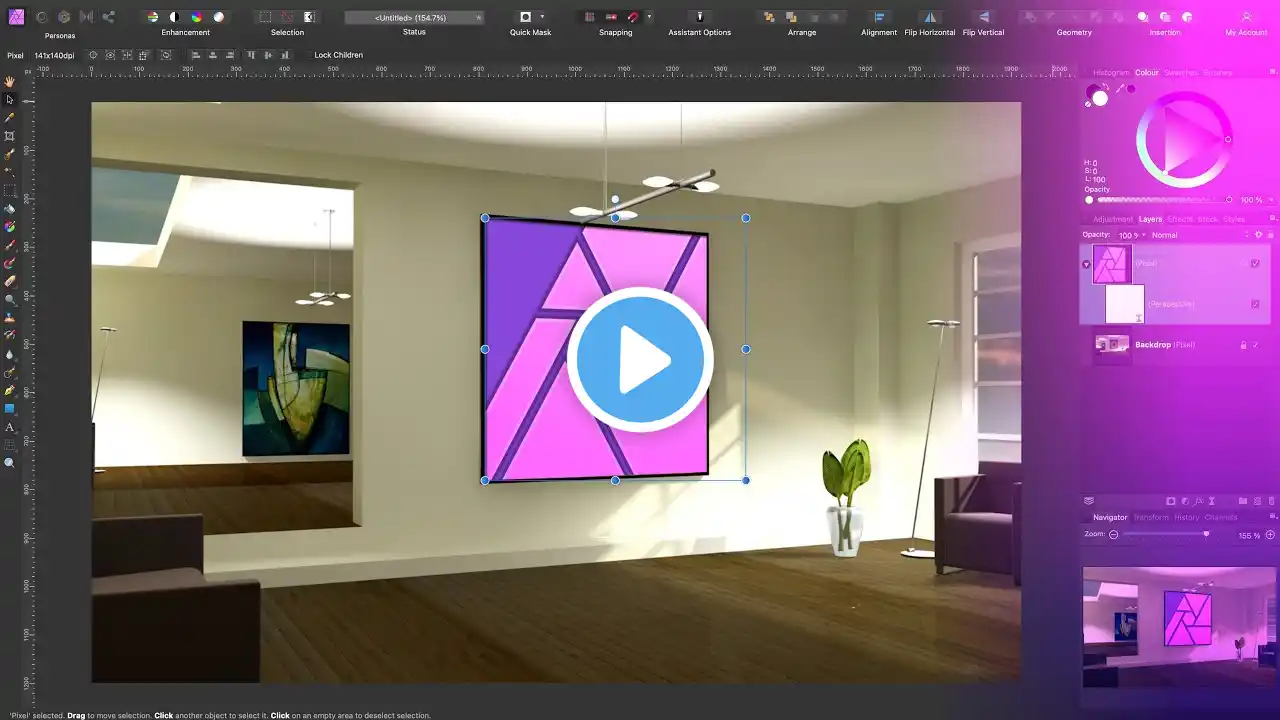Select the Crop tool
Viewport: 1280px width, 720px height.
[10, 136]
